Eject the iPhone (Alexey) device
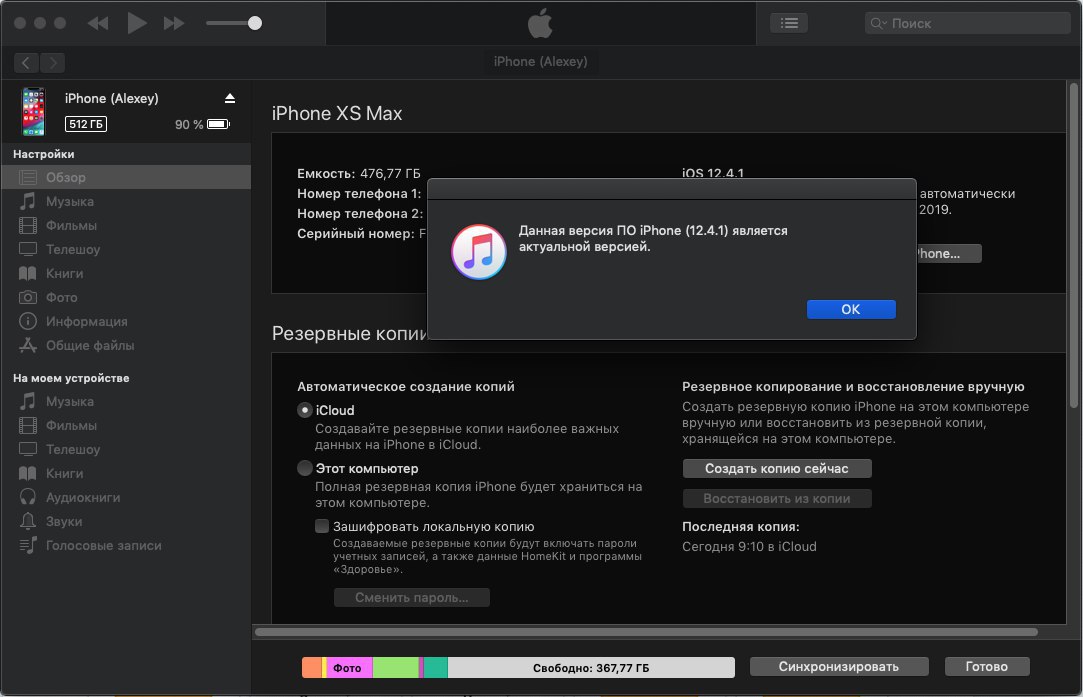Screen dimensions: 1083x697 230,99
